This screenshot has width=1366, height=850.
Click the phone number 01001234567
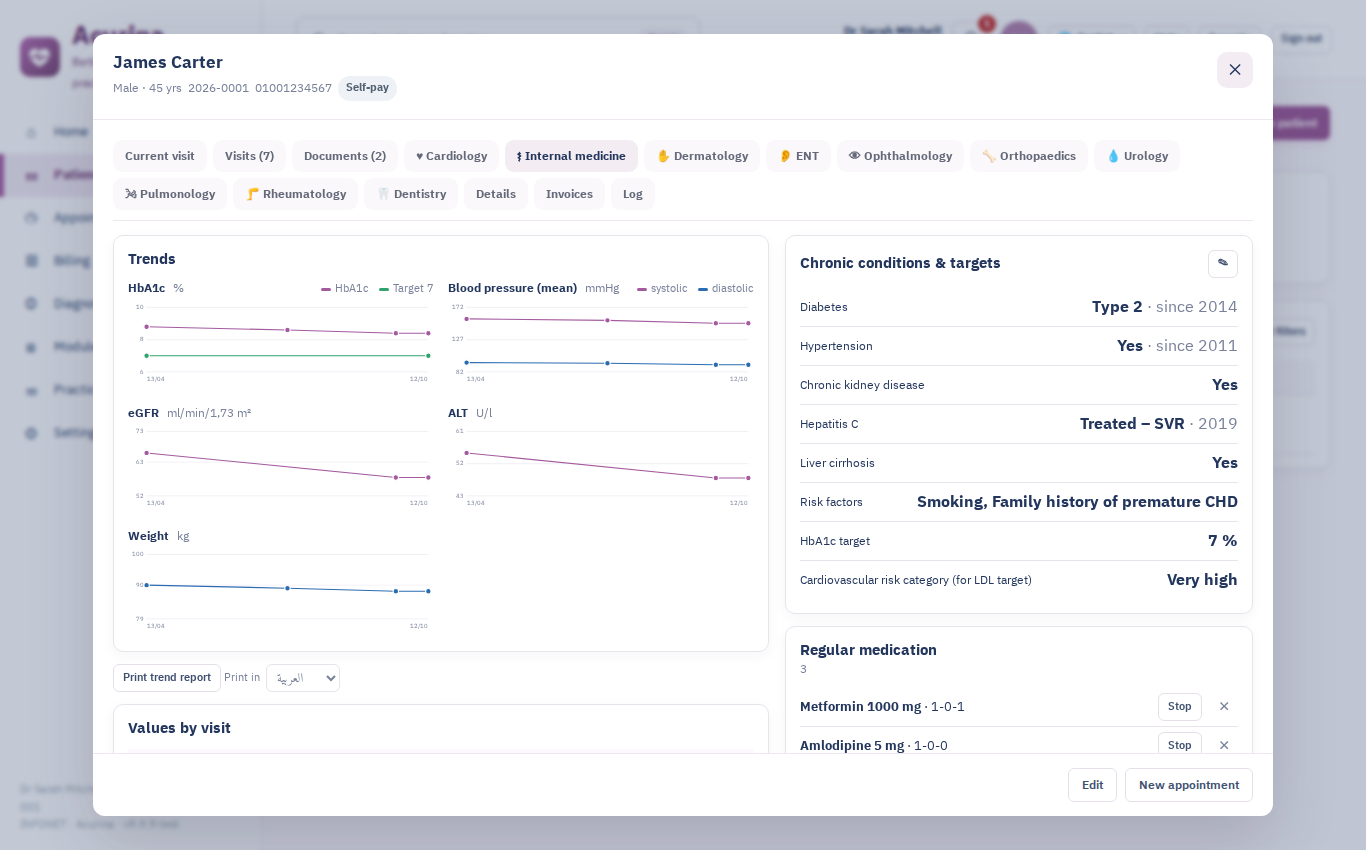click(x=293, y=88)
